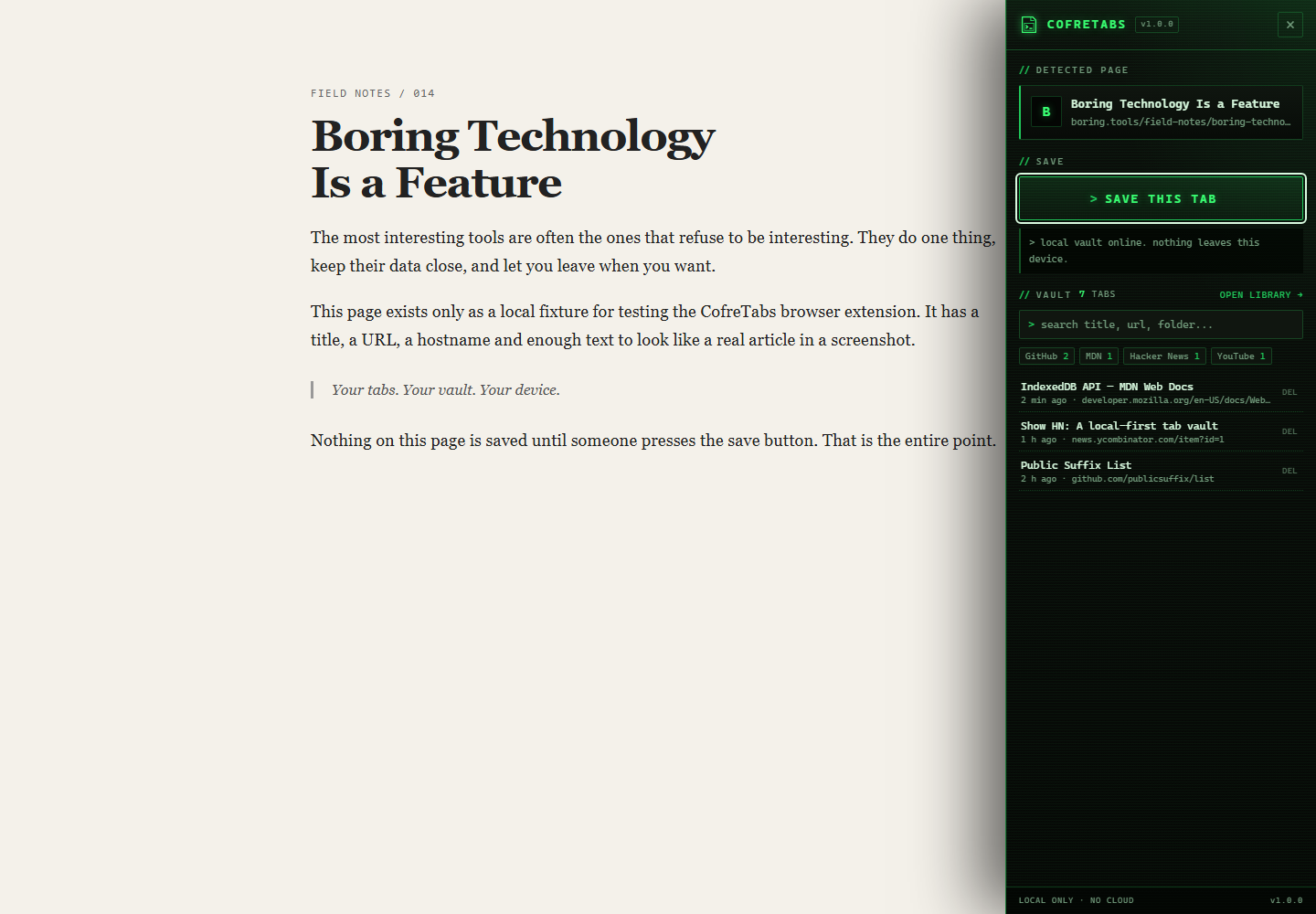
Task: Open the saved IndexedDB API – MDN Web Docs tab
Action: (1146, 393)
